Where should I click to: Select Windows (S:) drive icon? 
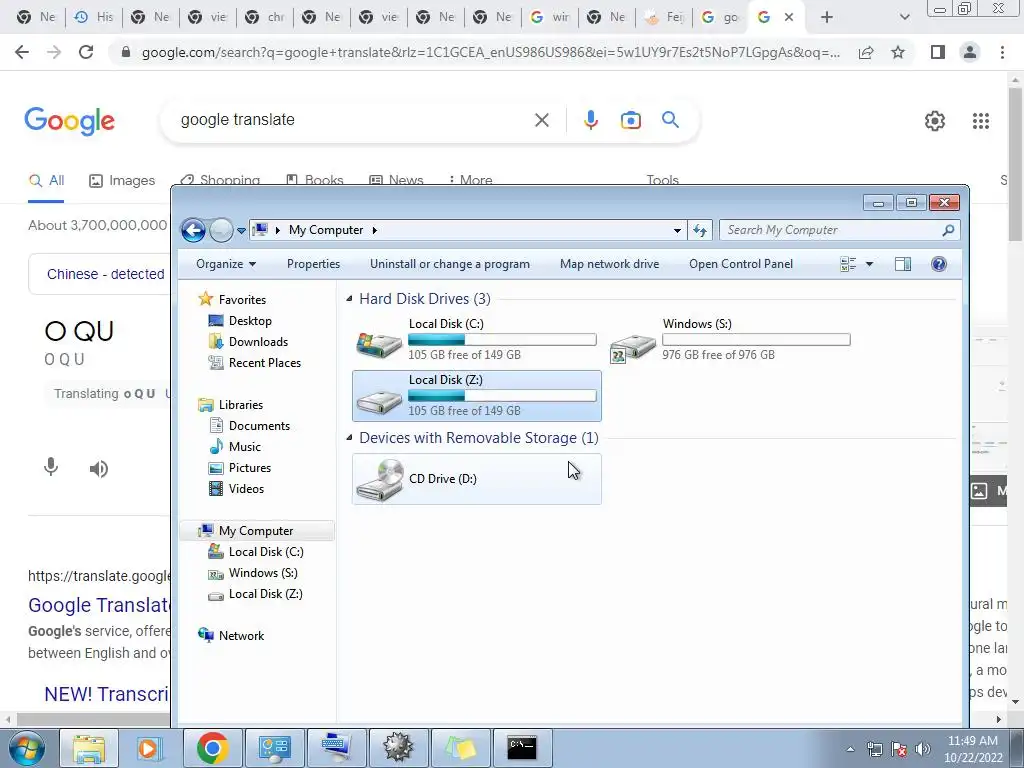(x=632, y=347)
